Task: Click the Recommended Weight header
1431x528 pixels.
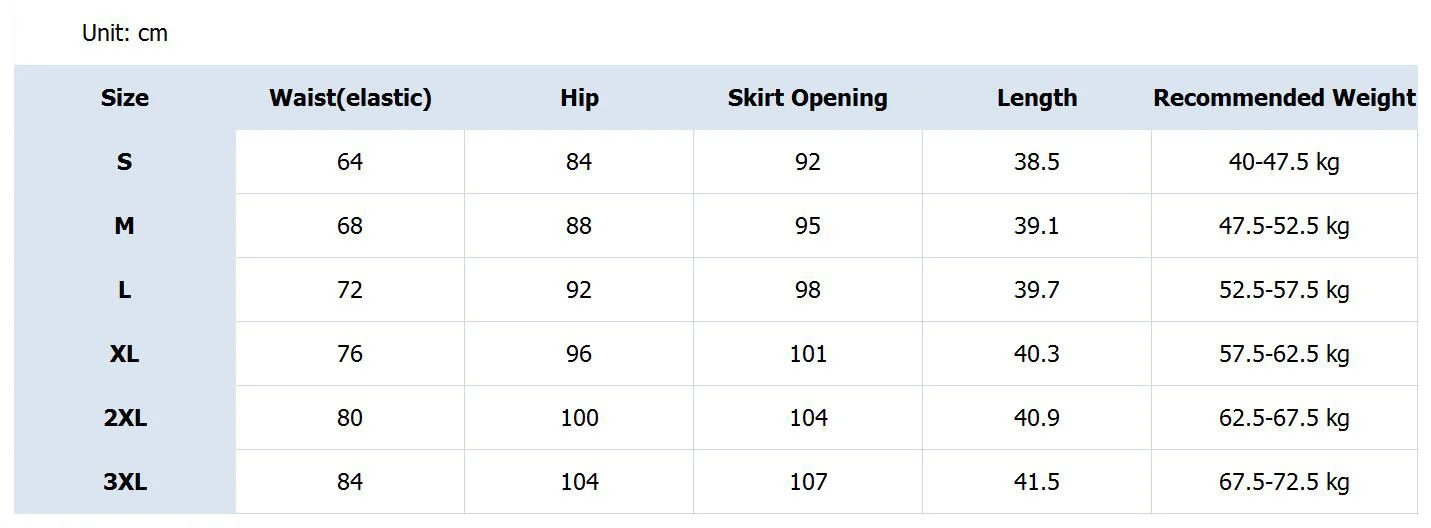Action: tap(1284, 98)
